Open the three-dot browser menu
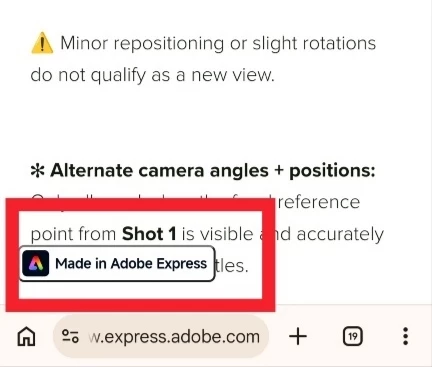The width and height of the screenshot is (432, 367). tap(405, 336)
